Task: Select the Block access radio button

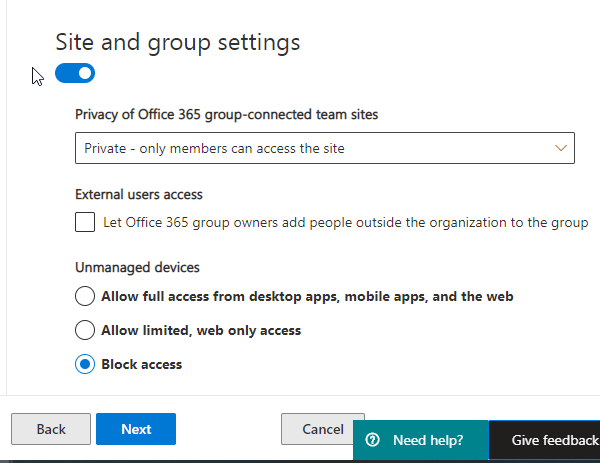Action: pyautogui.click(x=85, y=365)
